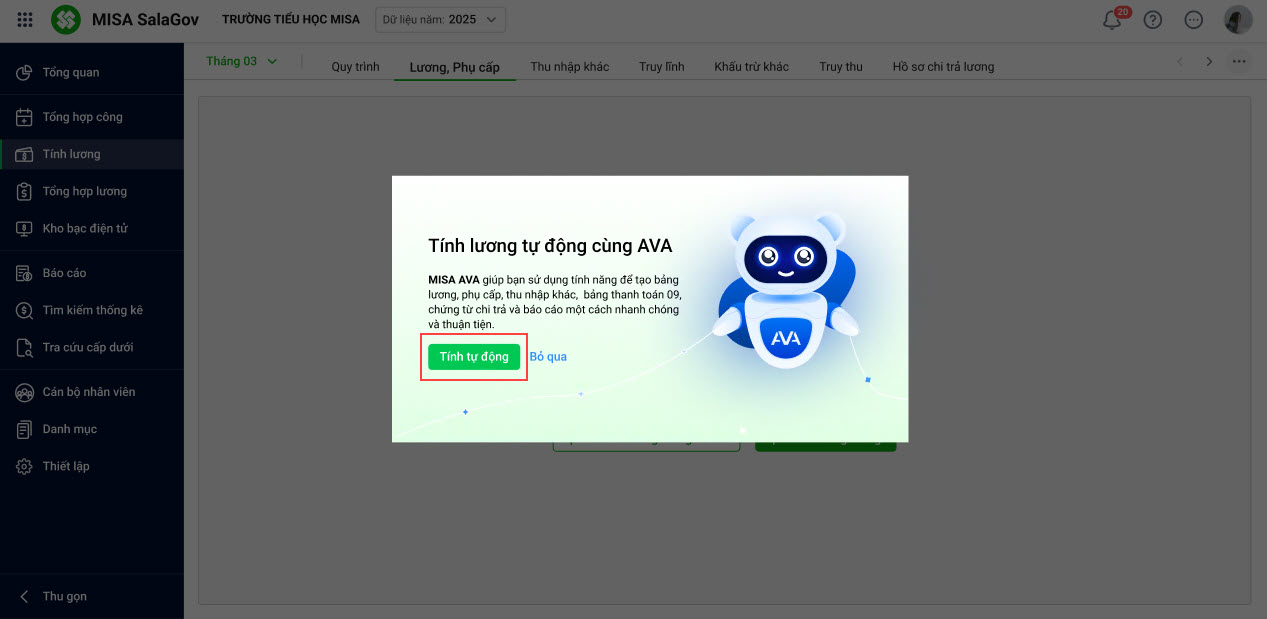Open the notifications bell icon
The width and height of the screenshot is (1267, 619).
point(1112,20)
